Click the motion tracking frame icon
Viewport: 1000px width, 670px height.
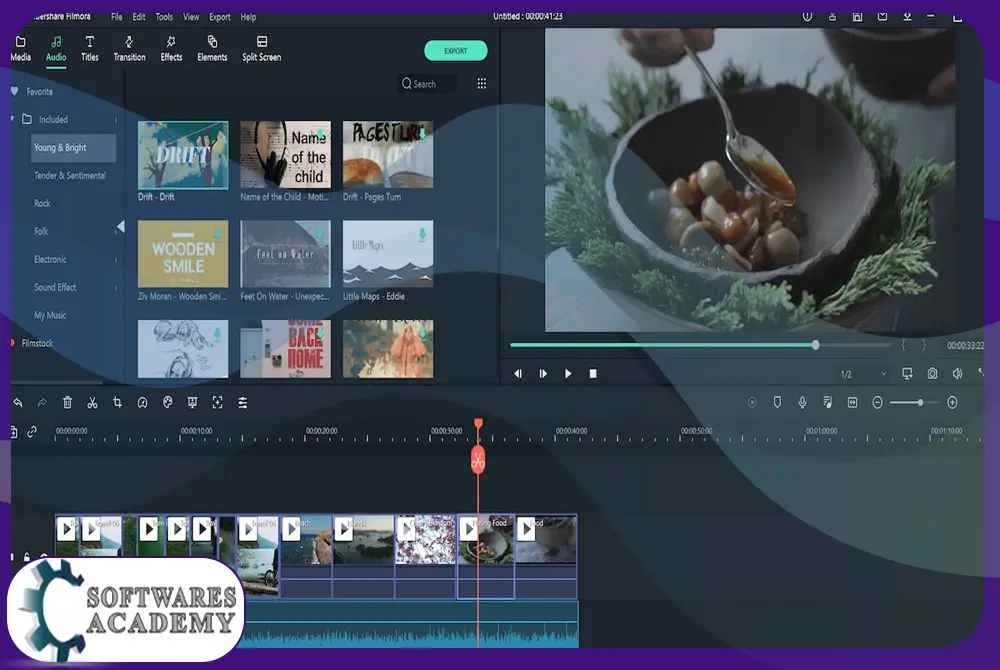(x=217, y=402)
